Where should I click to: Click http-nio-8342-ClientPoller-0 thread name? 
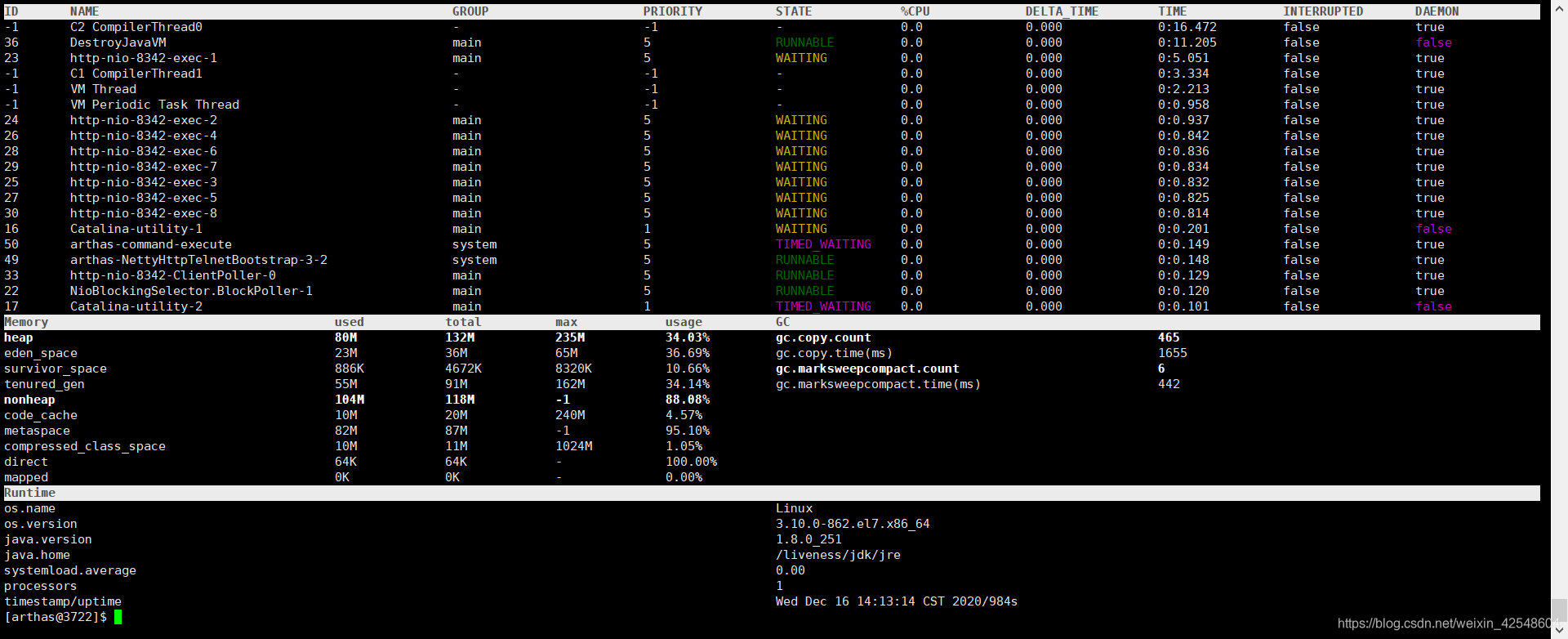[173, 275]
